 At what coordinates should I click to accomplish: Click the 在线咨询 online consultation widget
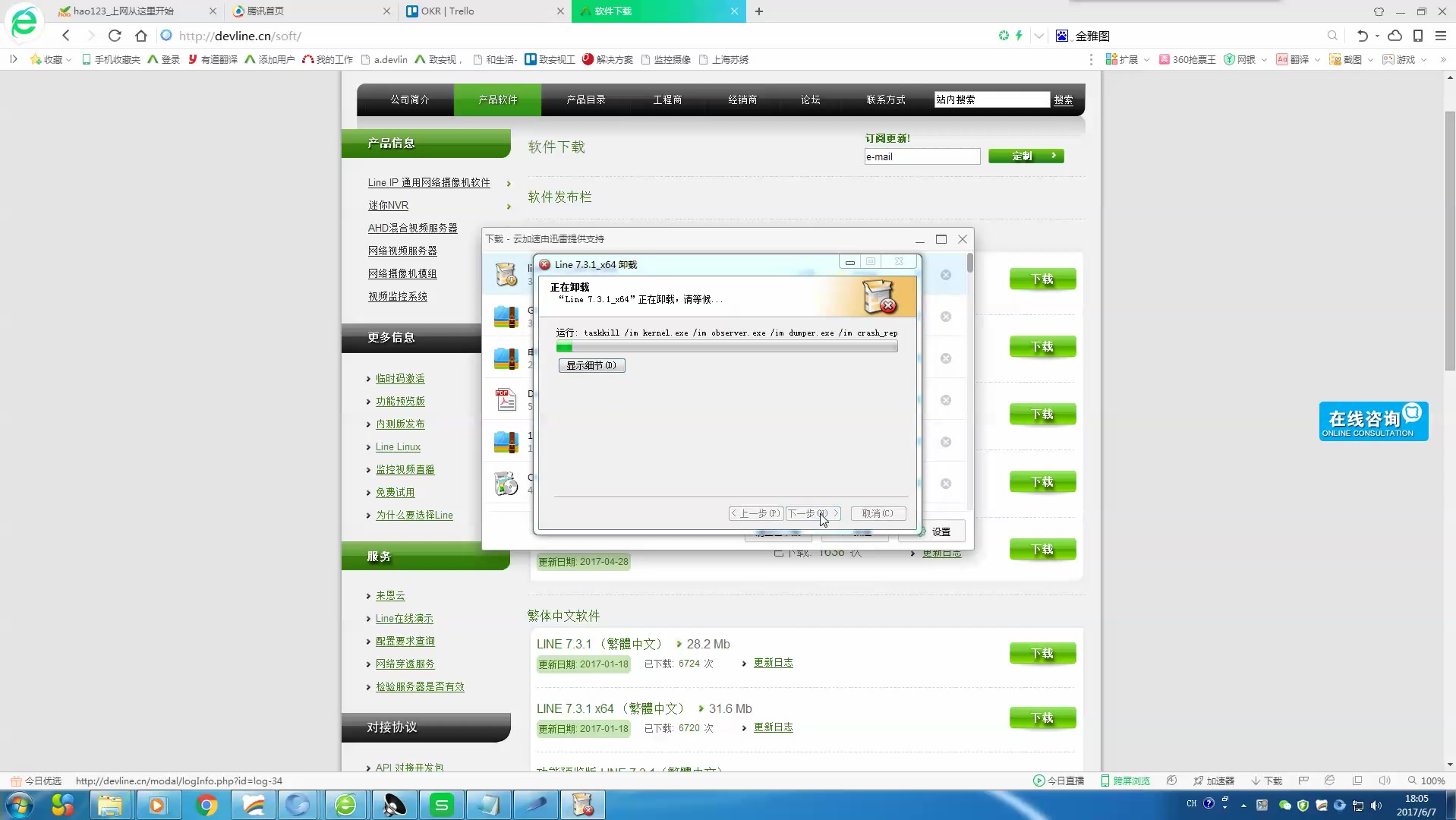(1373, 421)
